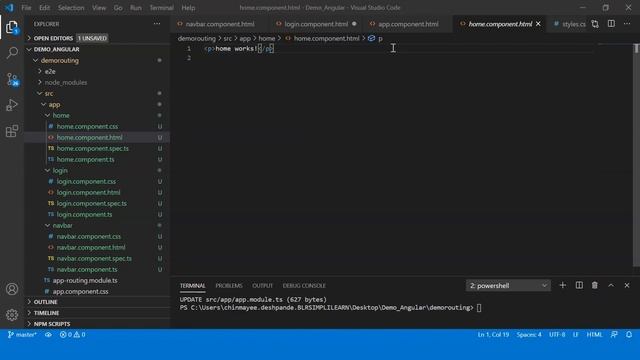Open the Manage gear menu

tap(12, 314)
